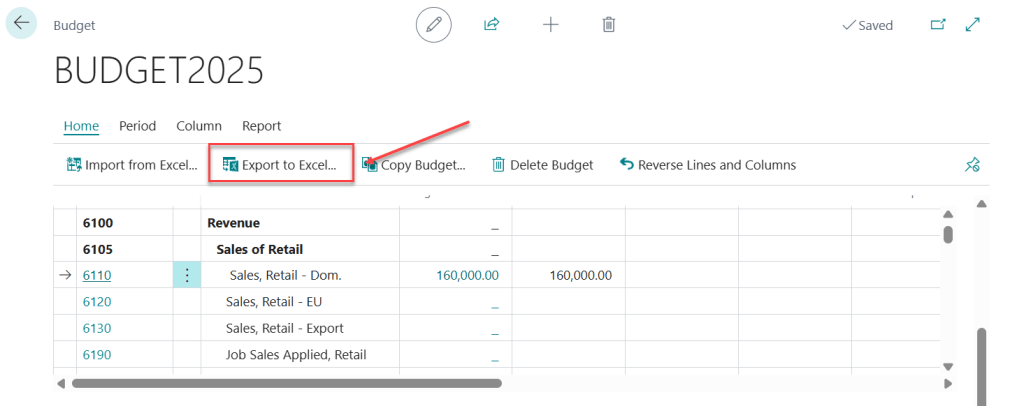
Task: Click the BUDGET2025 page title
Action: pos(159,70)
